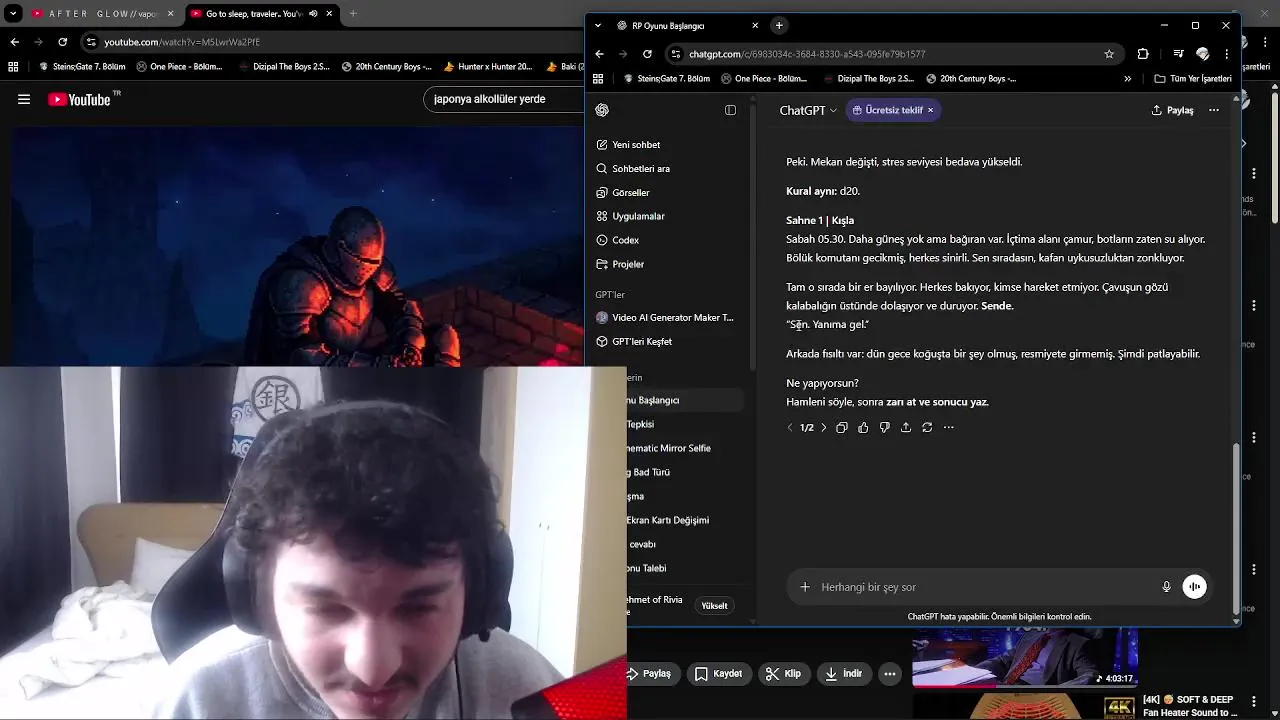Open Chrome three-dot menu in ChatGPT window

[1226, 54]
